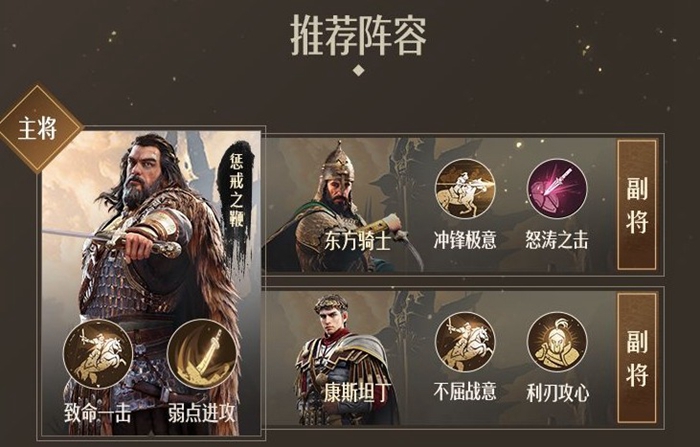Click the 推荐阵容 heading
The image size is (700, 447).
358,36
